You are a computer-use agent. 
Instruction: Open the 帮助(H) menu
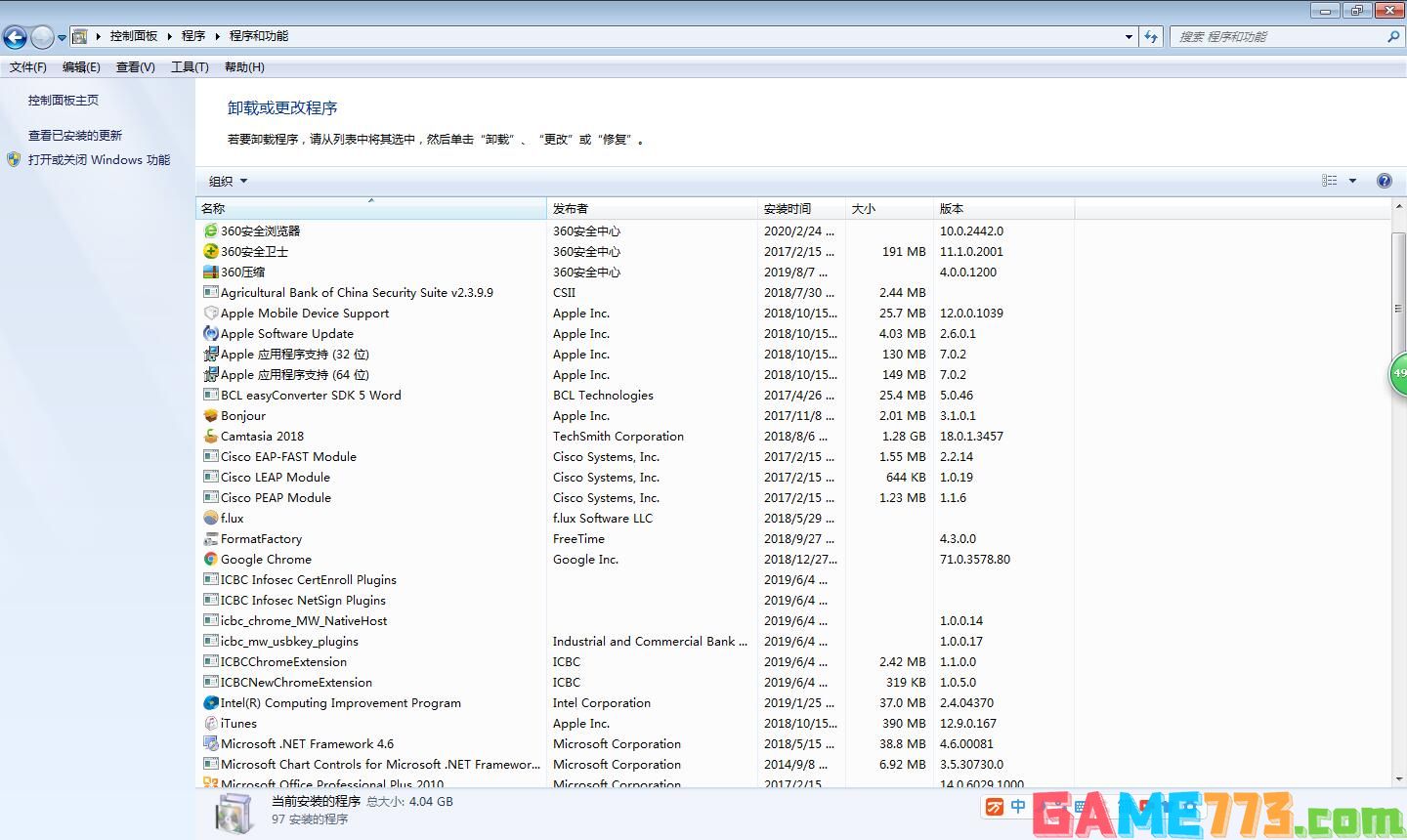click(244, 67)
